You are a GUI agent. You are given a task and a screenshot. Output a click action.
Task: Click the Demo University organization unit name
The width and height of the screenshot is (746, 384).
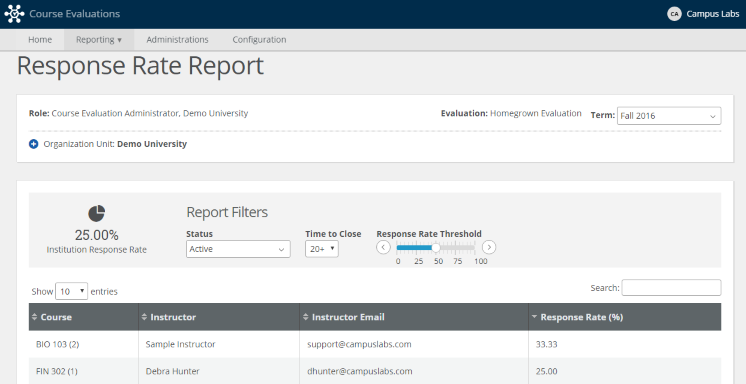[152, 144]
